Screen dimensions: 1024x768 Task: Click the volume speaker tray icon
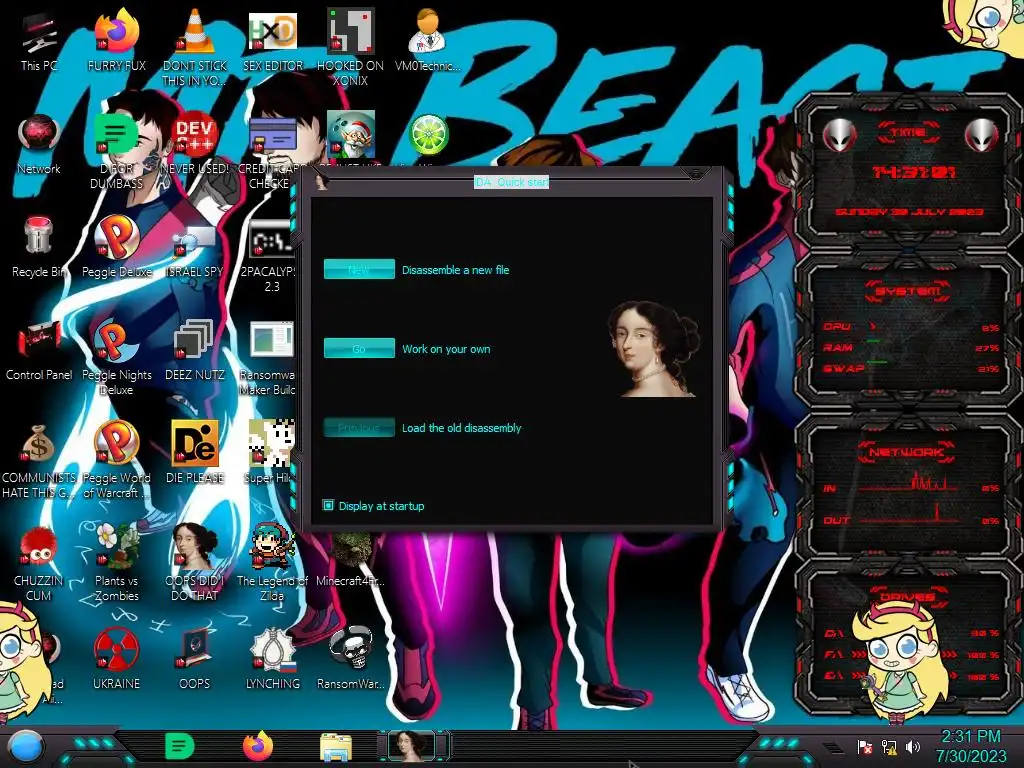(x=913, y=747)
